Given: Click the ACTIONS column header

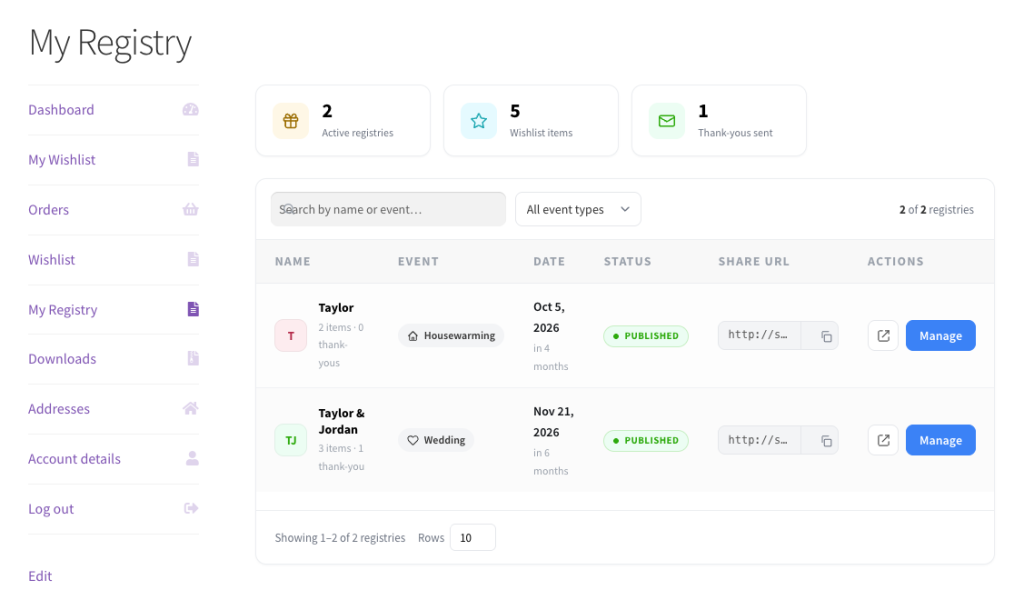Looking at the screenshot, I should click(895, 261).
